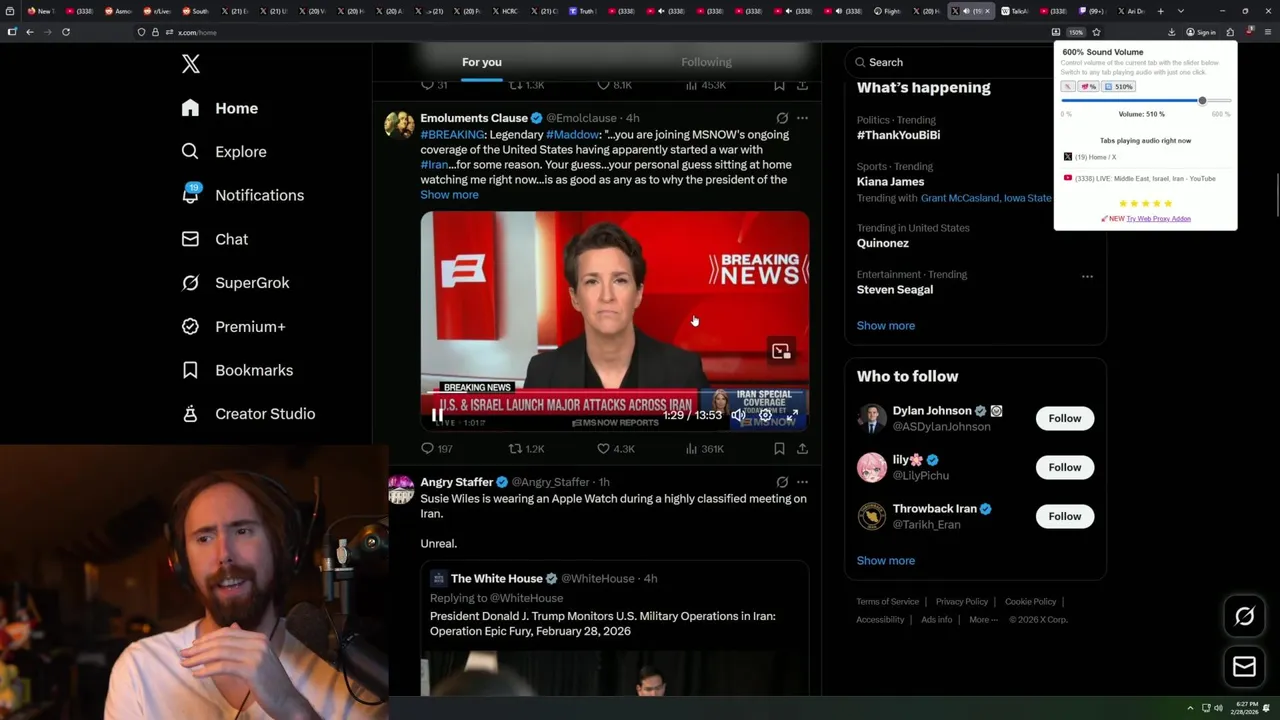The image size is (1280, 720).
Task: Click the browser reload button
Action: [x=66, y=32]
